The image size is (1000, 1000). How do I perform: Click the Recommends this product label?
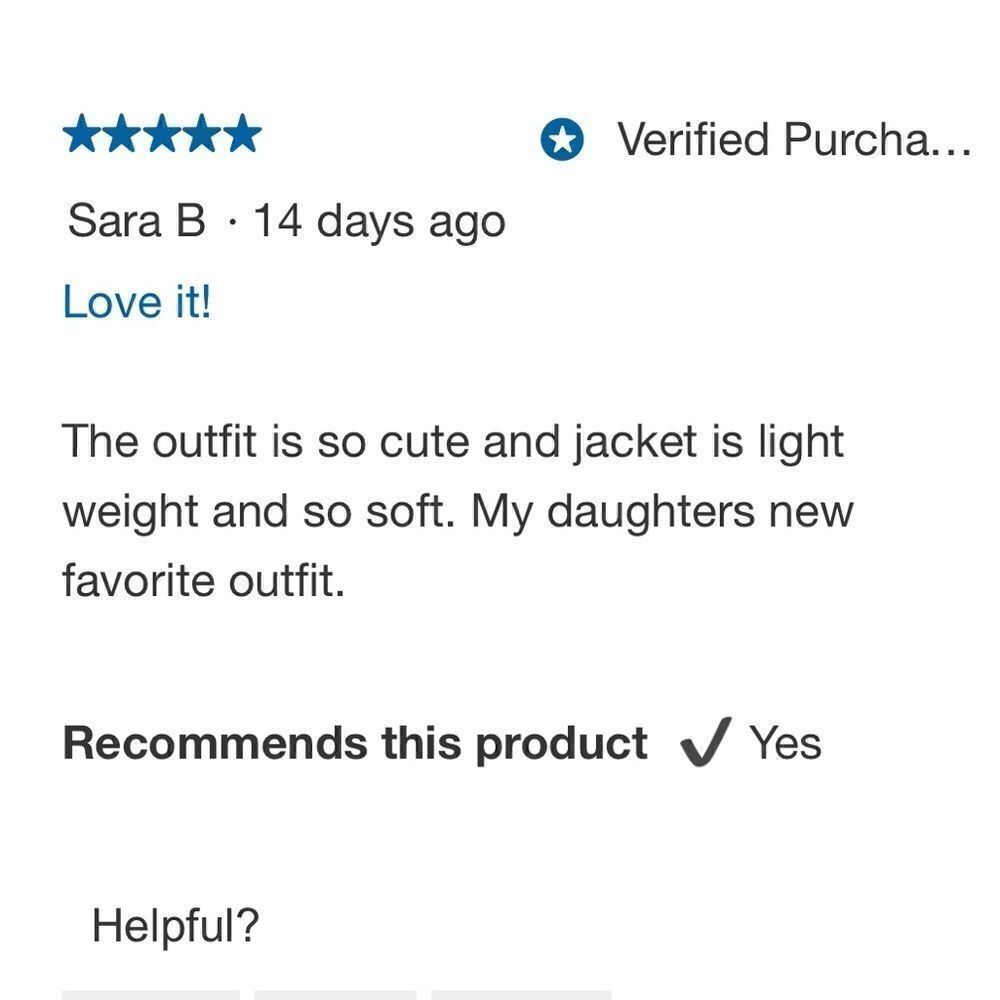[355, 744]
